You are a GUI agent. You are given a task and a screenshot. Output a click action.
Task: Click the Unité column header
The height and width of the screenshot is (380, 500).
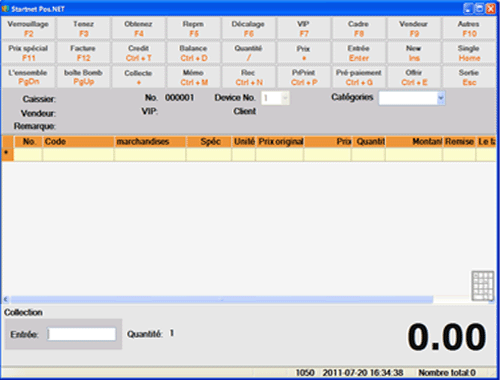click(244, 142)
